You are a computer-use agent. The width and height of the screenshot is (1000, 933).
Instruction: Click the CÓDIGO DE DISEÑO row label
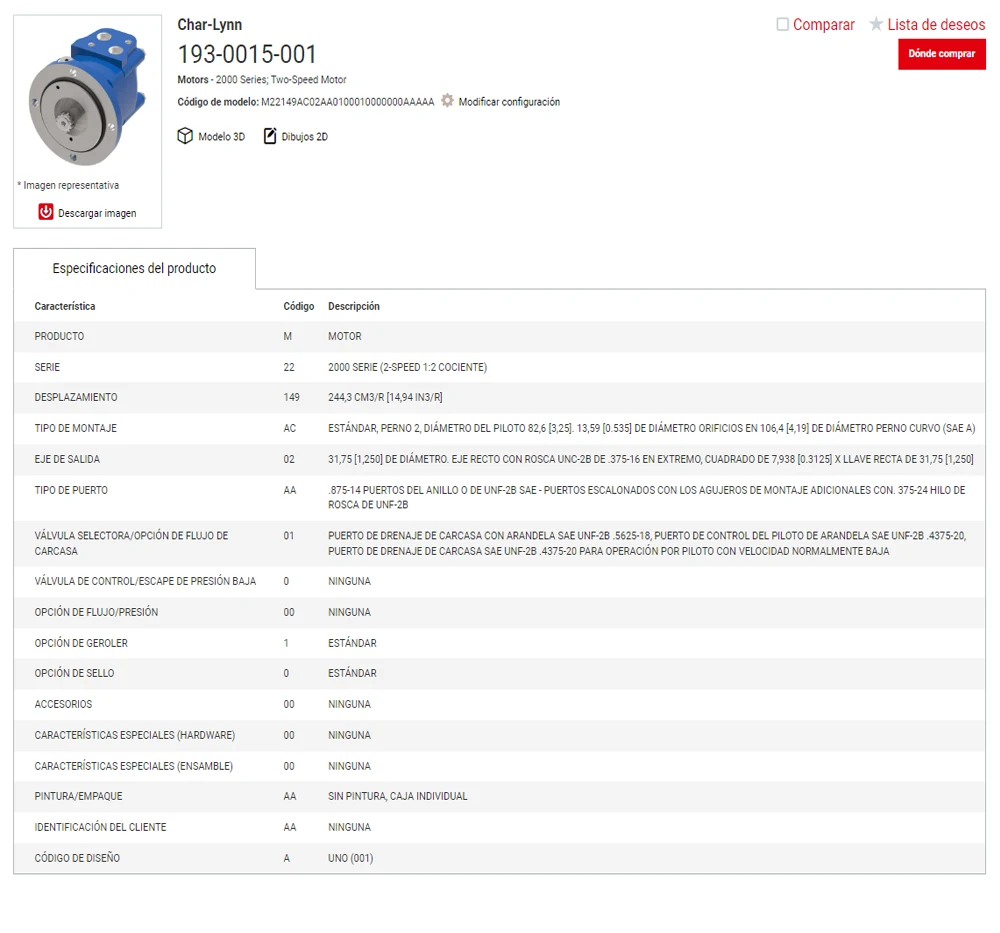(x=77, y=858)
